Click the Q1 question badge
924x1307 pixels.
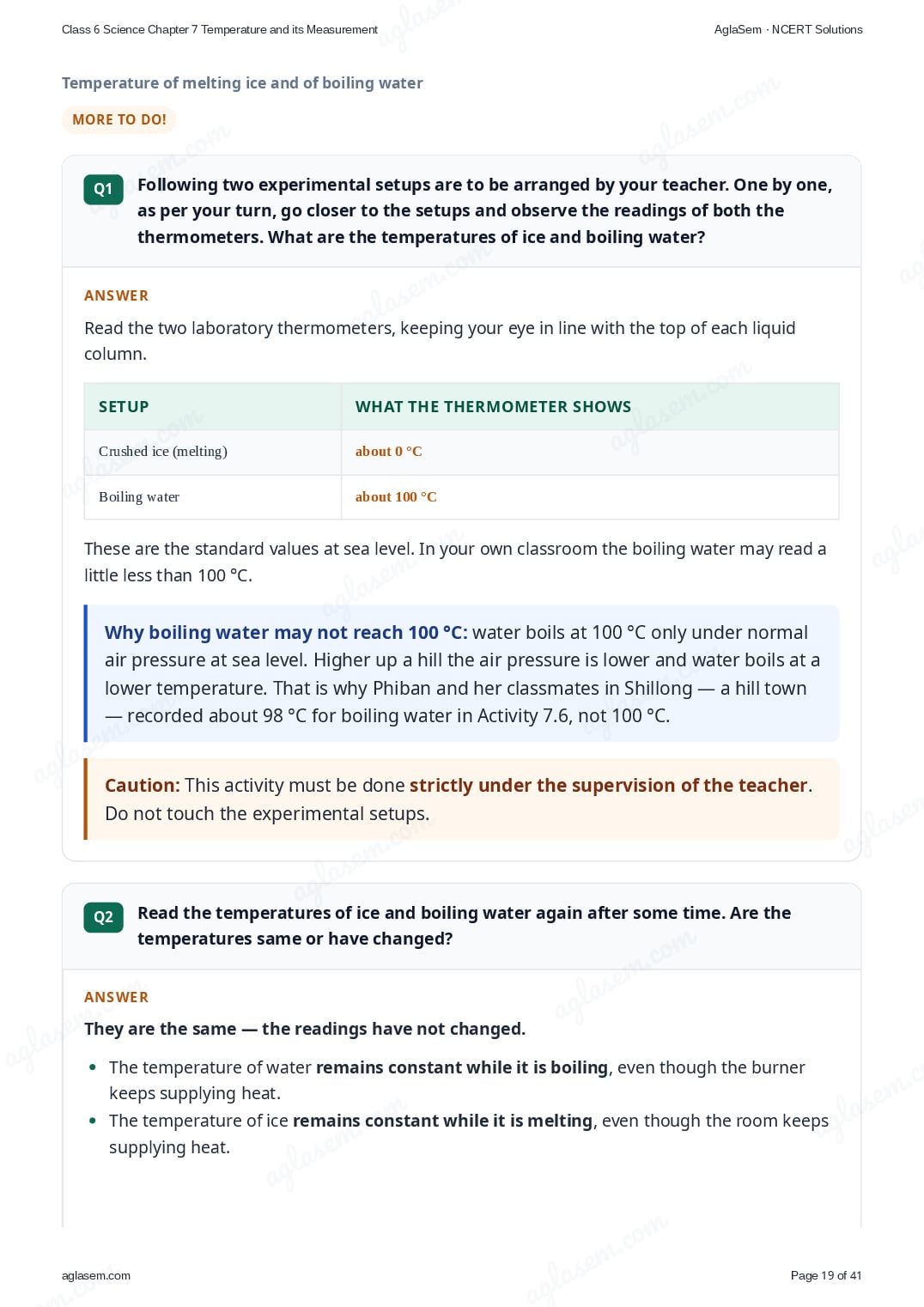[103, 189]
